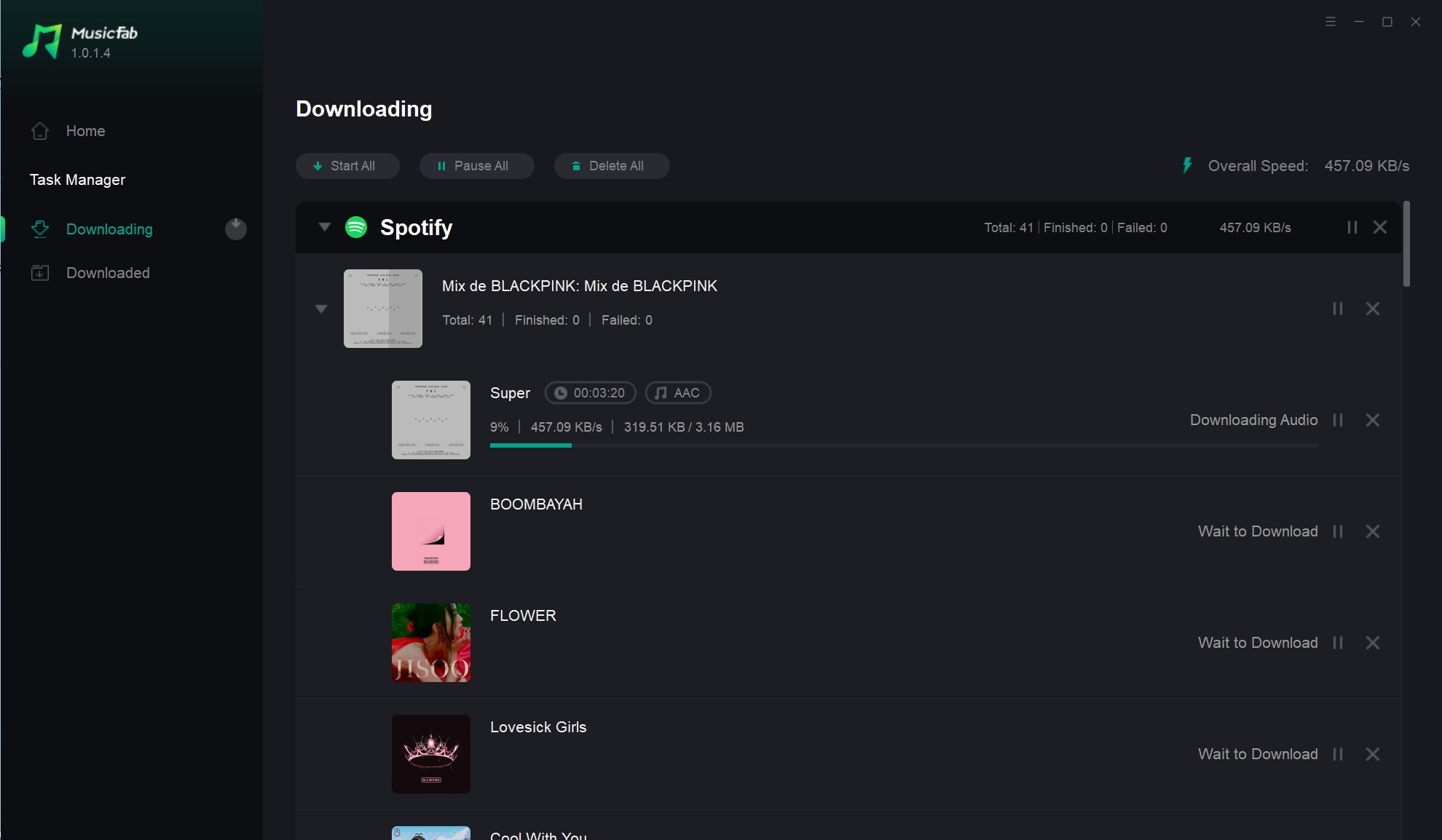Click the Pause All button

(477, 166)
